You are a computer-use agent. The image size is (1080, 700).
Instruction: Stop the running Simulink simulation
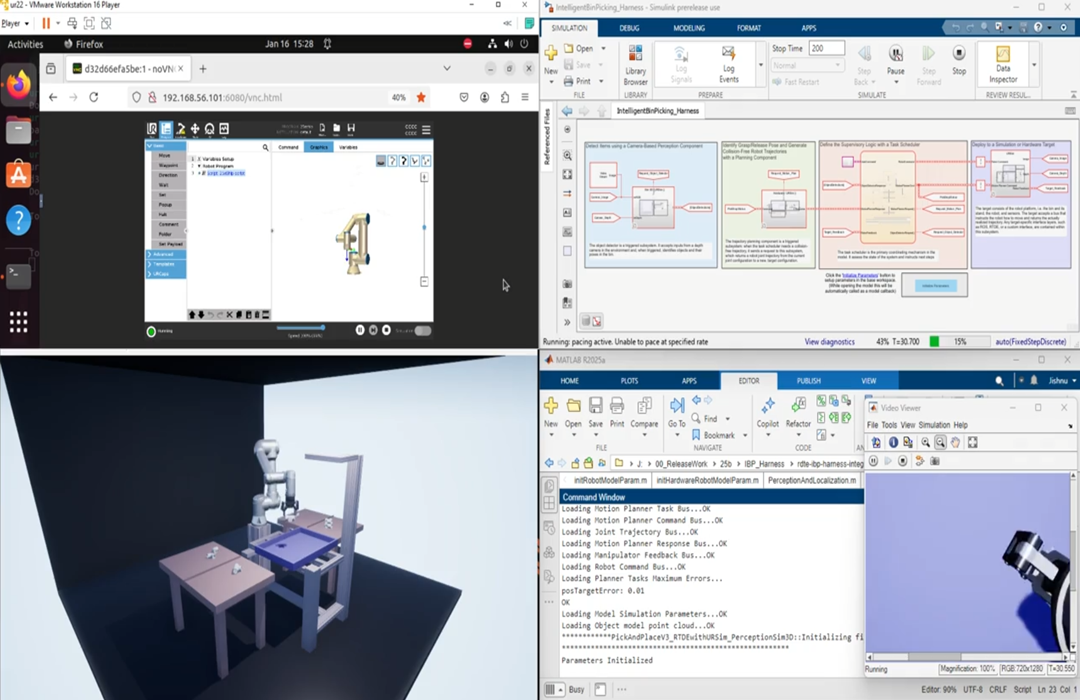[x=958, y=58]
